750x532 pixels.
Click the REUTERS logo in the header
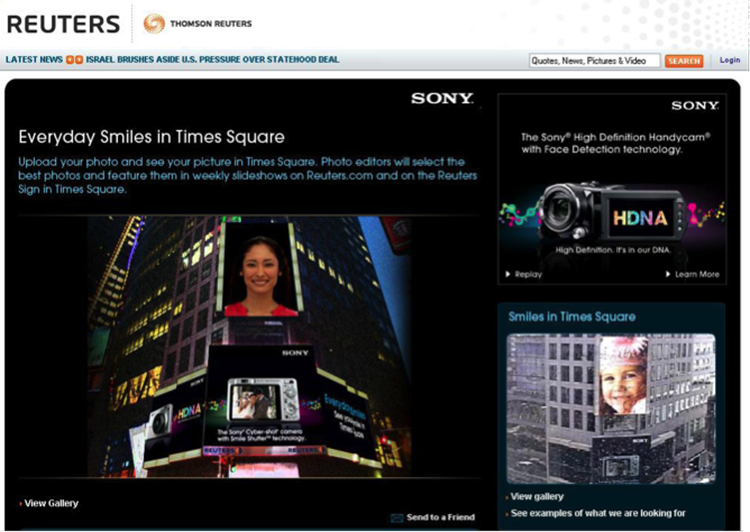pos(63,24)
